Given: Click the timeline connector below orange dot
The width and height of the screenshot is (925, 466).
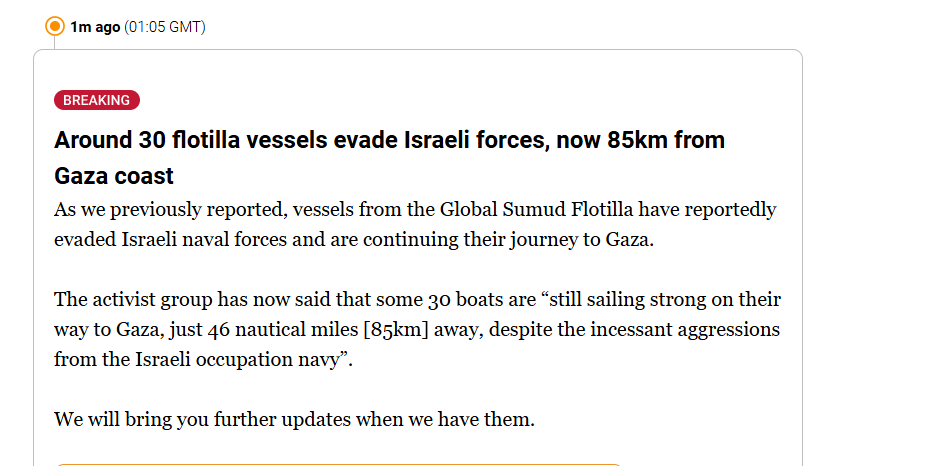Looking at the screenshot, I should pos(55,44).
